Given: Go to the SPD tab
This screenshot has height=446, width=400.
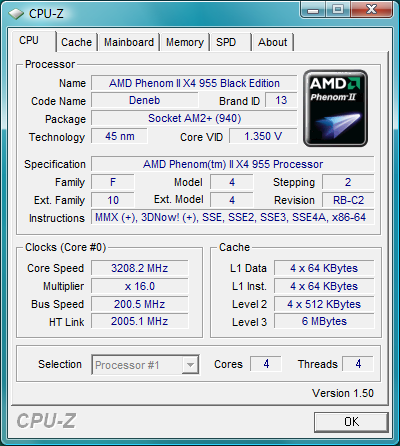Looking at the screenshot, I should tap(230, 42).
